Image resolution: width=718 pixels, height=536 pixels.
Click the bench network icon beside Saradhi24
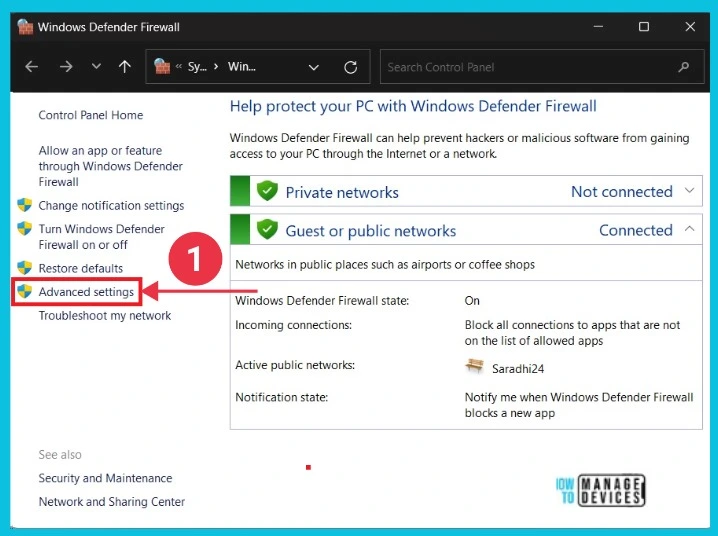pyautogui.click(x=474, y=367)
